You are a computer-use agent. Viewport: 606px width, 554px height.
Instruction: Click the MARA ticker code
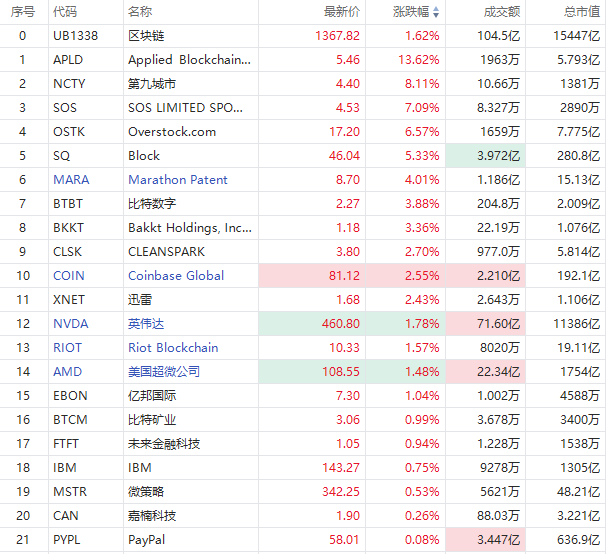pos(71,180)
